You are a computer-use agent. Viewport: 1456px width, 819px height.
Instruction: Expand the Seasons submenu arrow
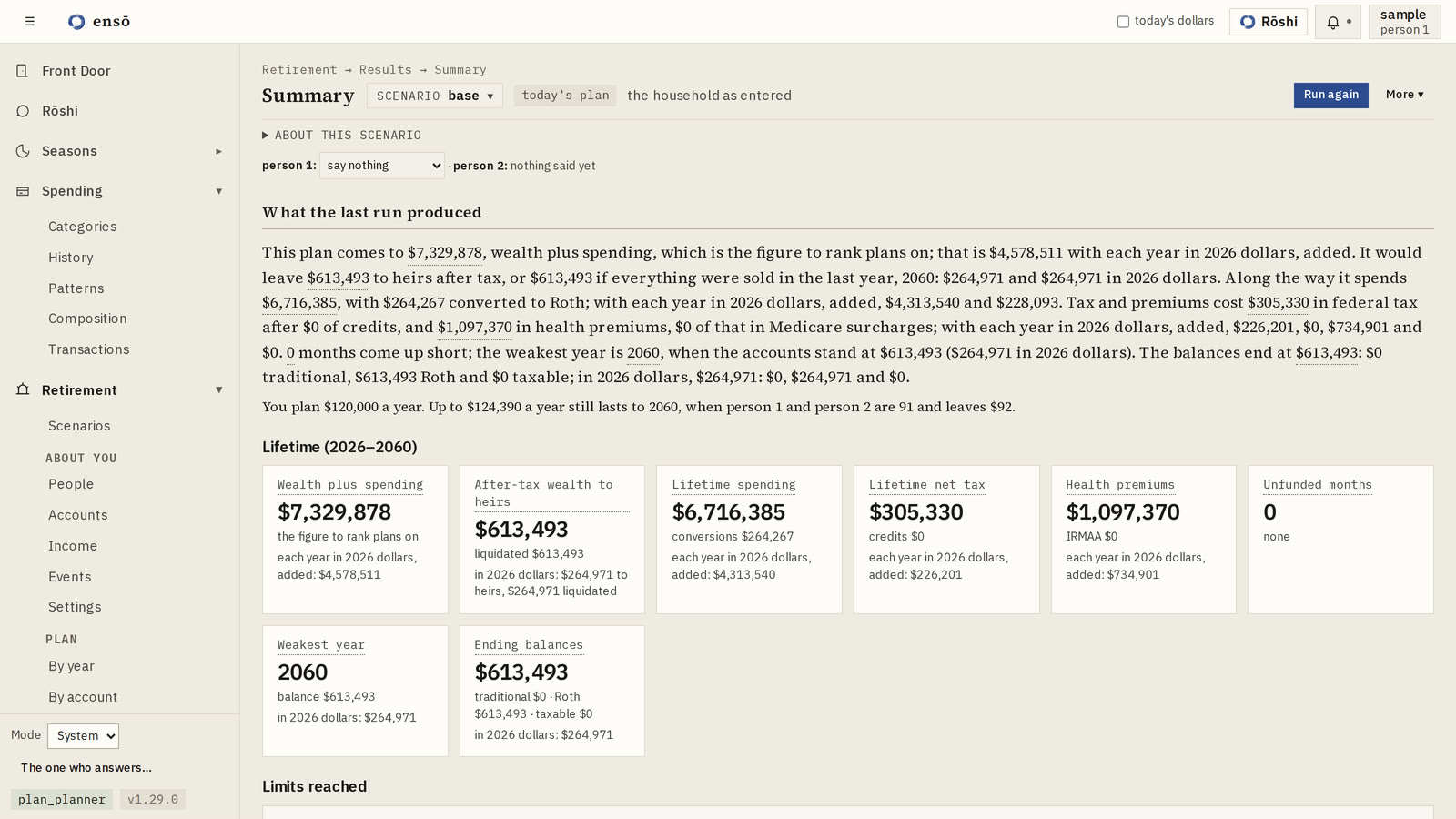click(x=218, y=151)
